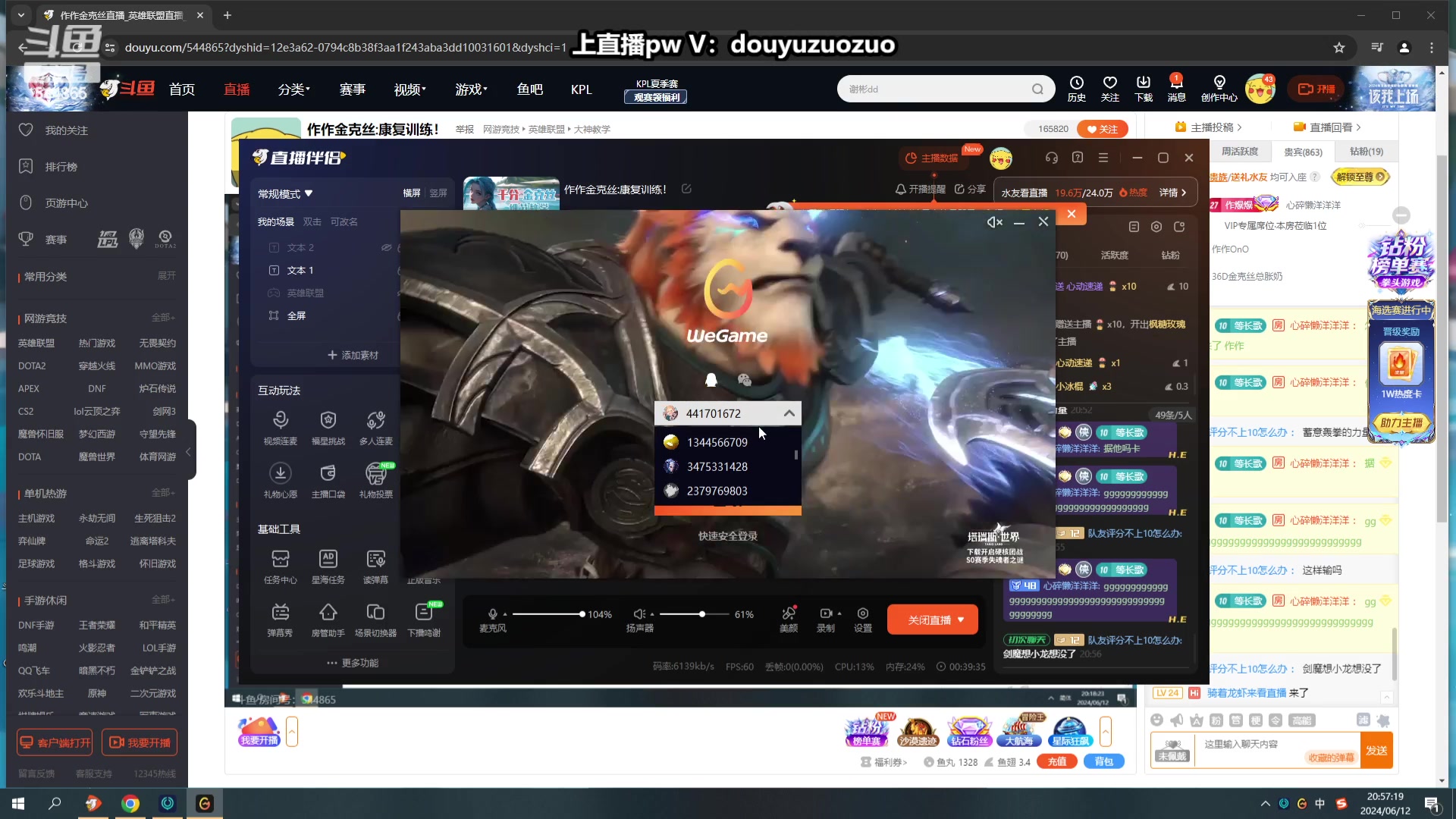This screenshot has height=819, width=1456.
Task: Select QQ login icon in WeGame
Action: pyautogui.click(x=711, y=380)
